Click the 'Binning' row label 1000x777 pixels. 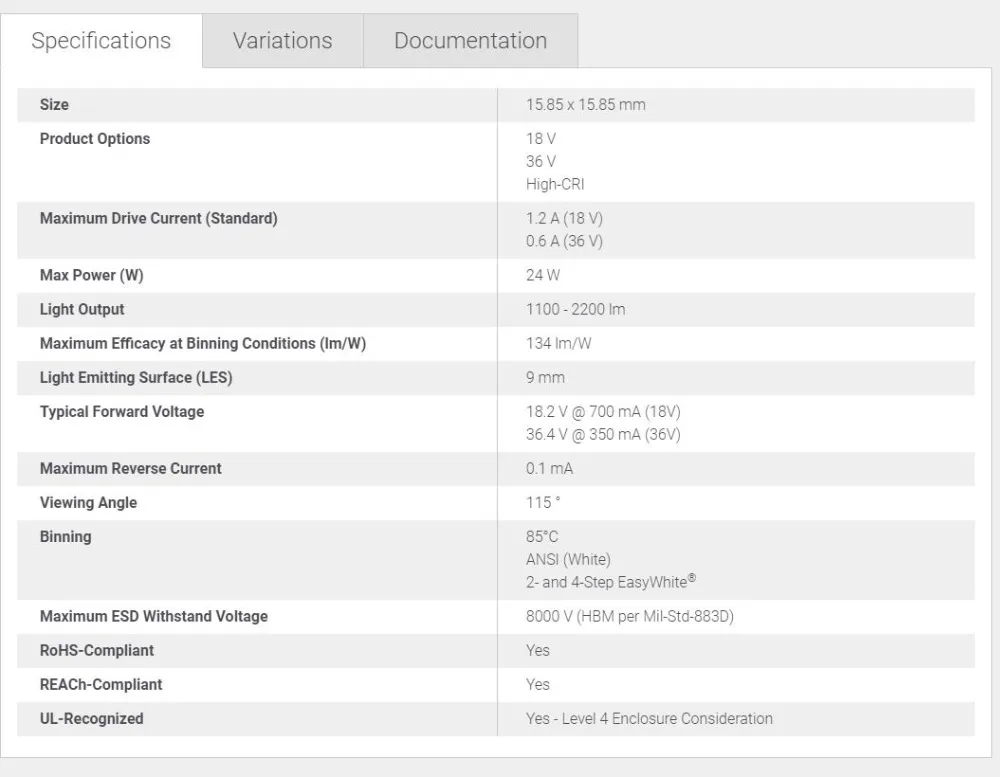tap(66, 537)
